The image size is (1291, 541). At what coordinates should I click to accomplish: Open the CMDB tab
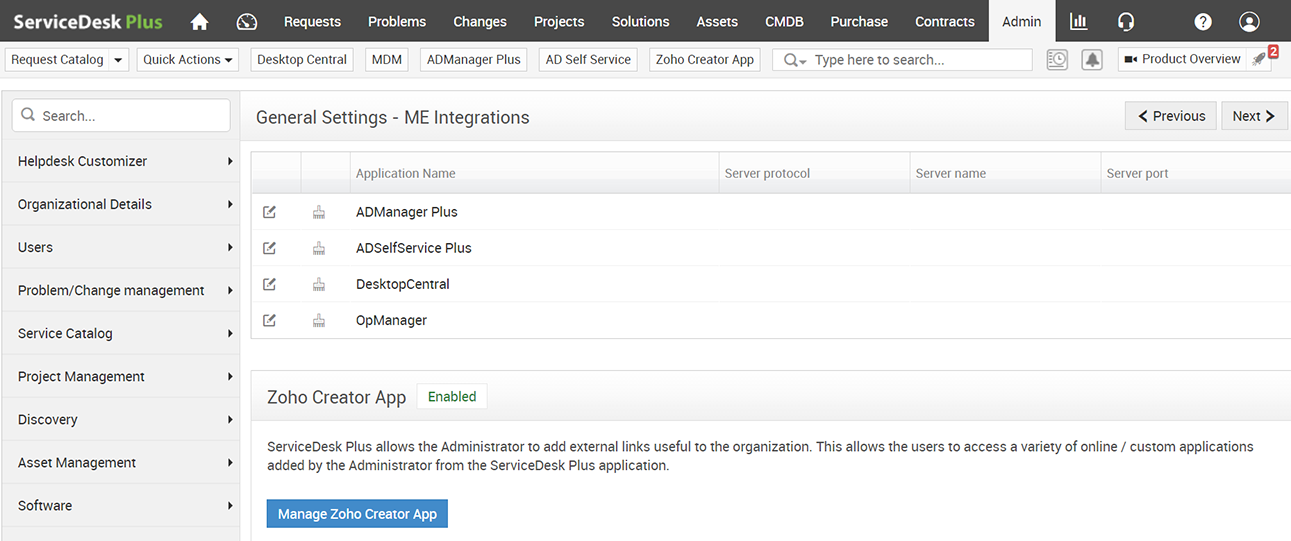coord(784,21)
